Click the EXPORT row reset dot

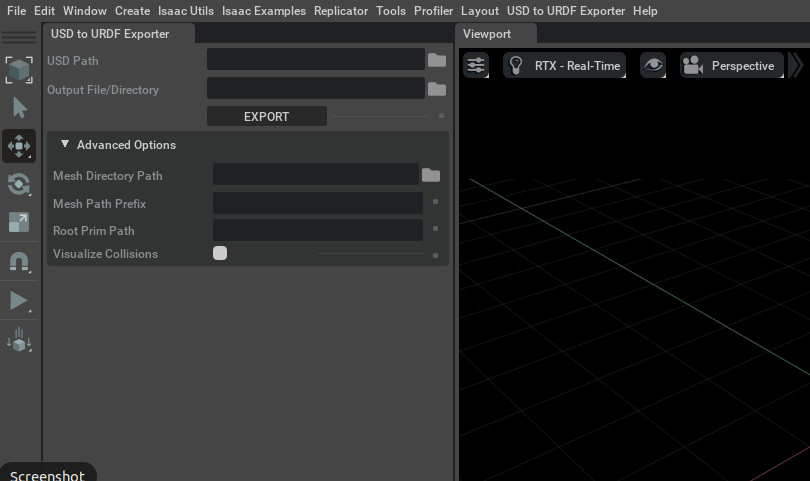pyautogui.click(x=441, y=116)
